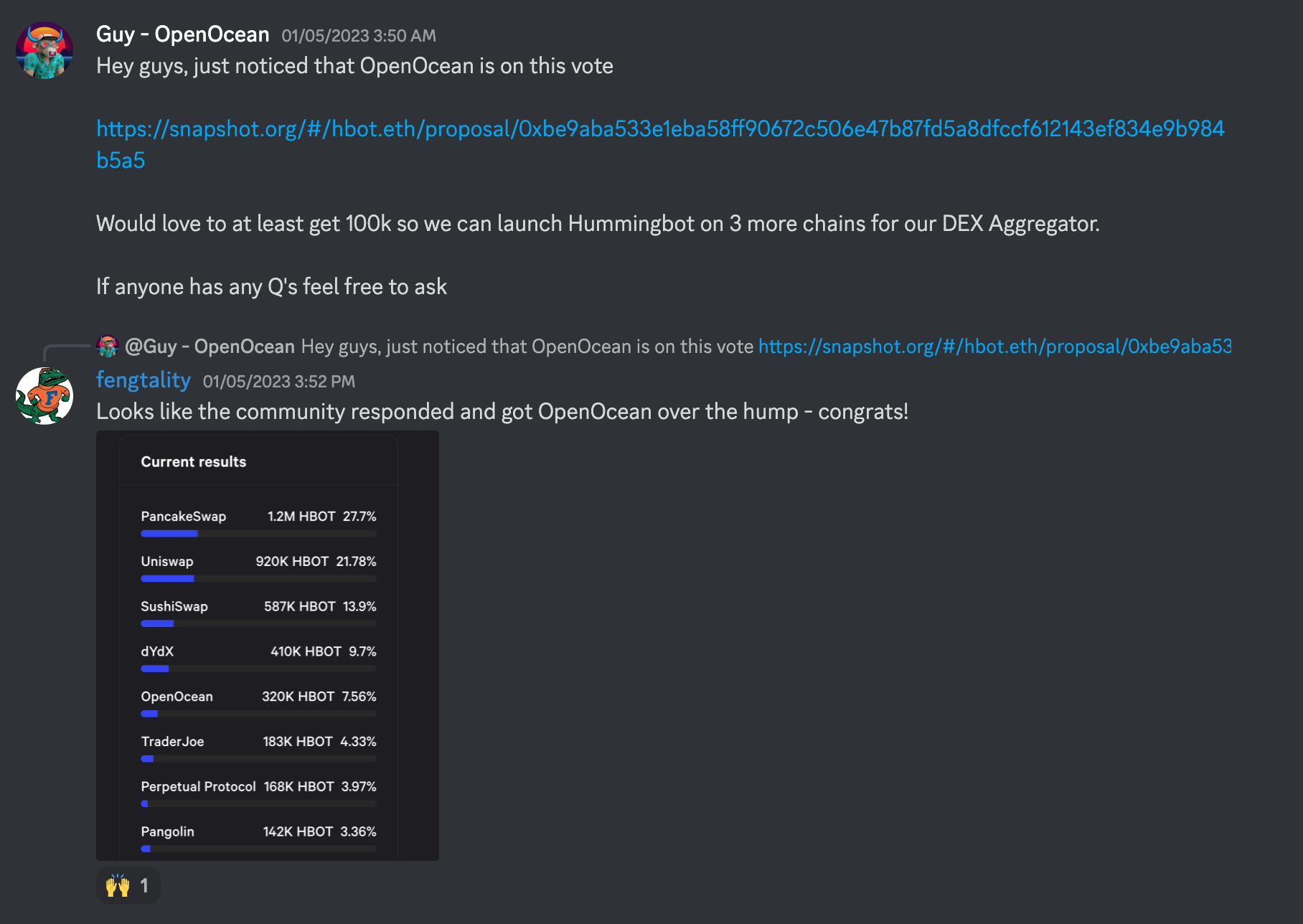The image size is (1303, 924).
Task: Click the Uniswap vote progress bar
Action: pyautogui.click(x=258, y=579)
